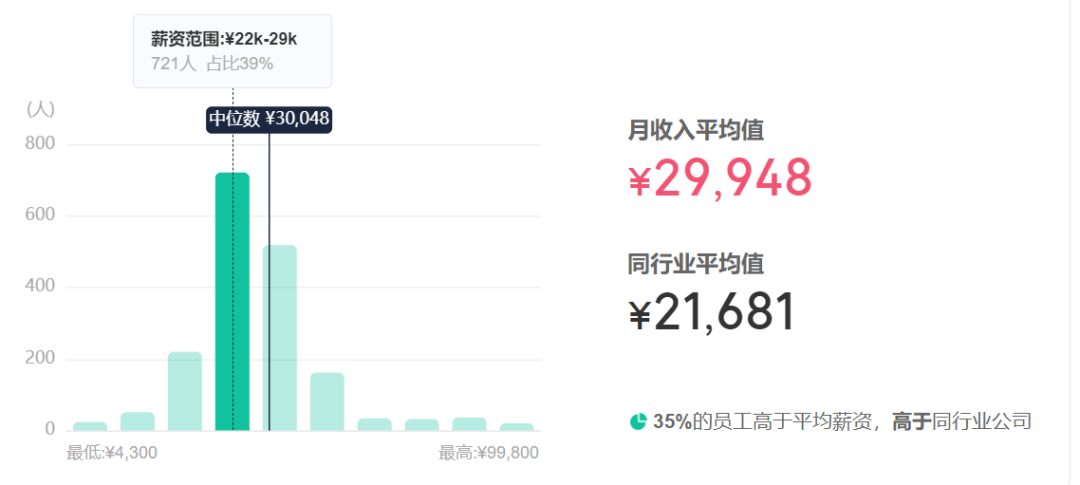Select the highlighted dark green salary bar
This screenshot has height=485, width=1080.
232,302
